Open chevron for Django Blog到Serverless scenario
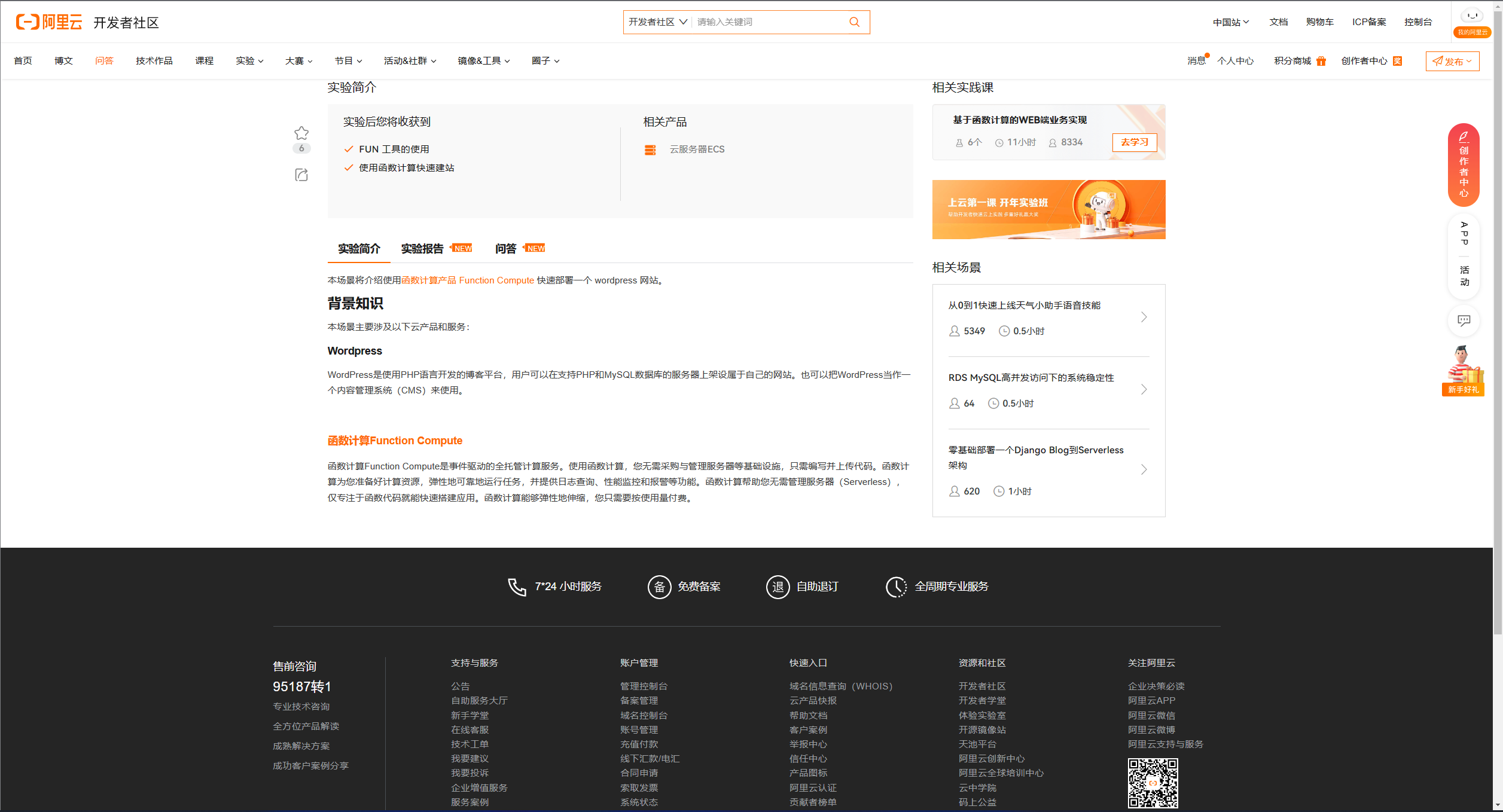The width and height of the screenshot is (1503, 812). [x=1143, y=469]
